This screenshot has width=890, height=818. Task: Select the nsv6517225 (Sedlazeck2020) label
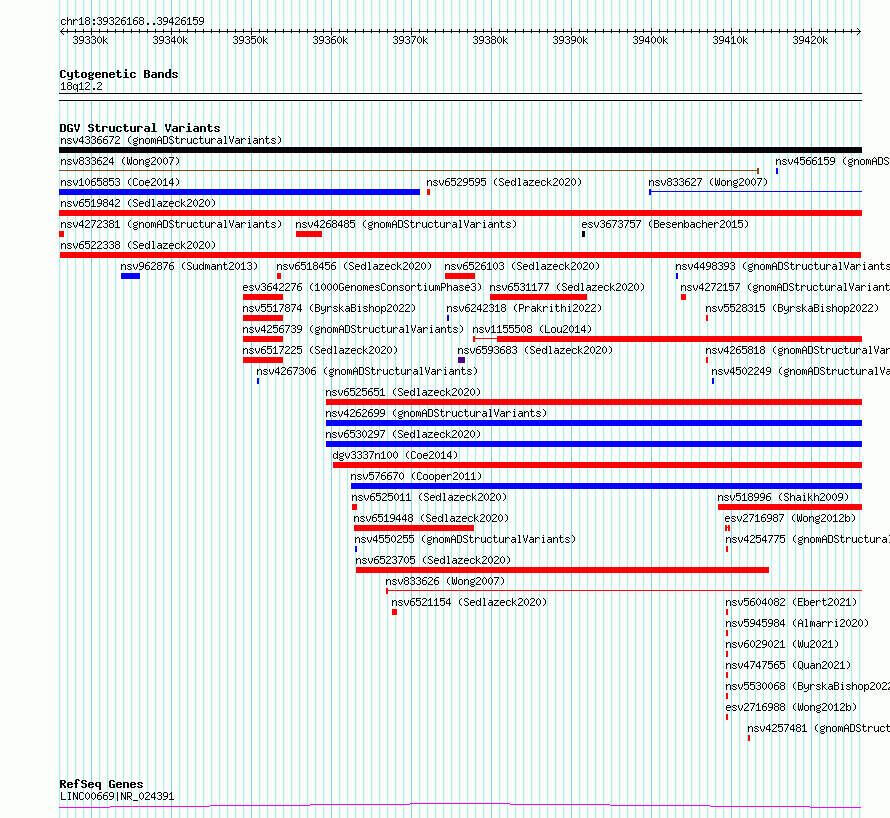click(x=320, y=350)
